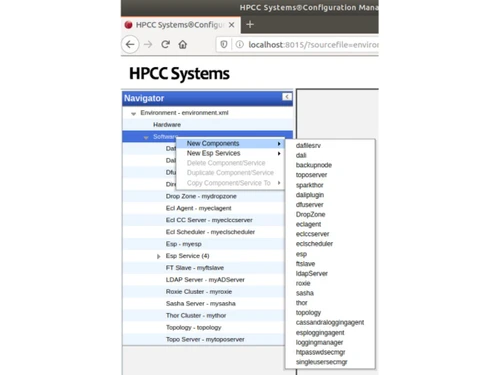Select the HPCC Systems Configuration browser tab
Viewport: 500px width, 375px height.
(180, 25)
